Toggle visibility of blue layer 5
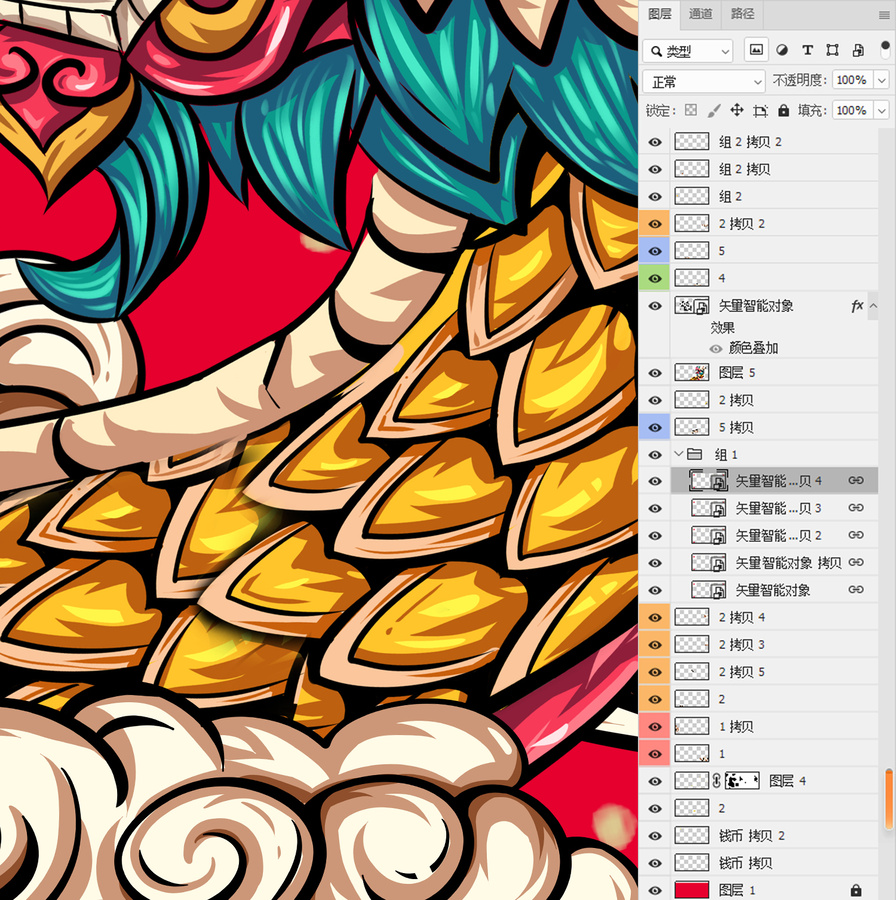Image resolution: width=896 pixels, height=900 pixels. tap(655, 251)
